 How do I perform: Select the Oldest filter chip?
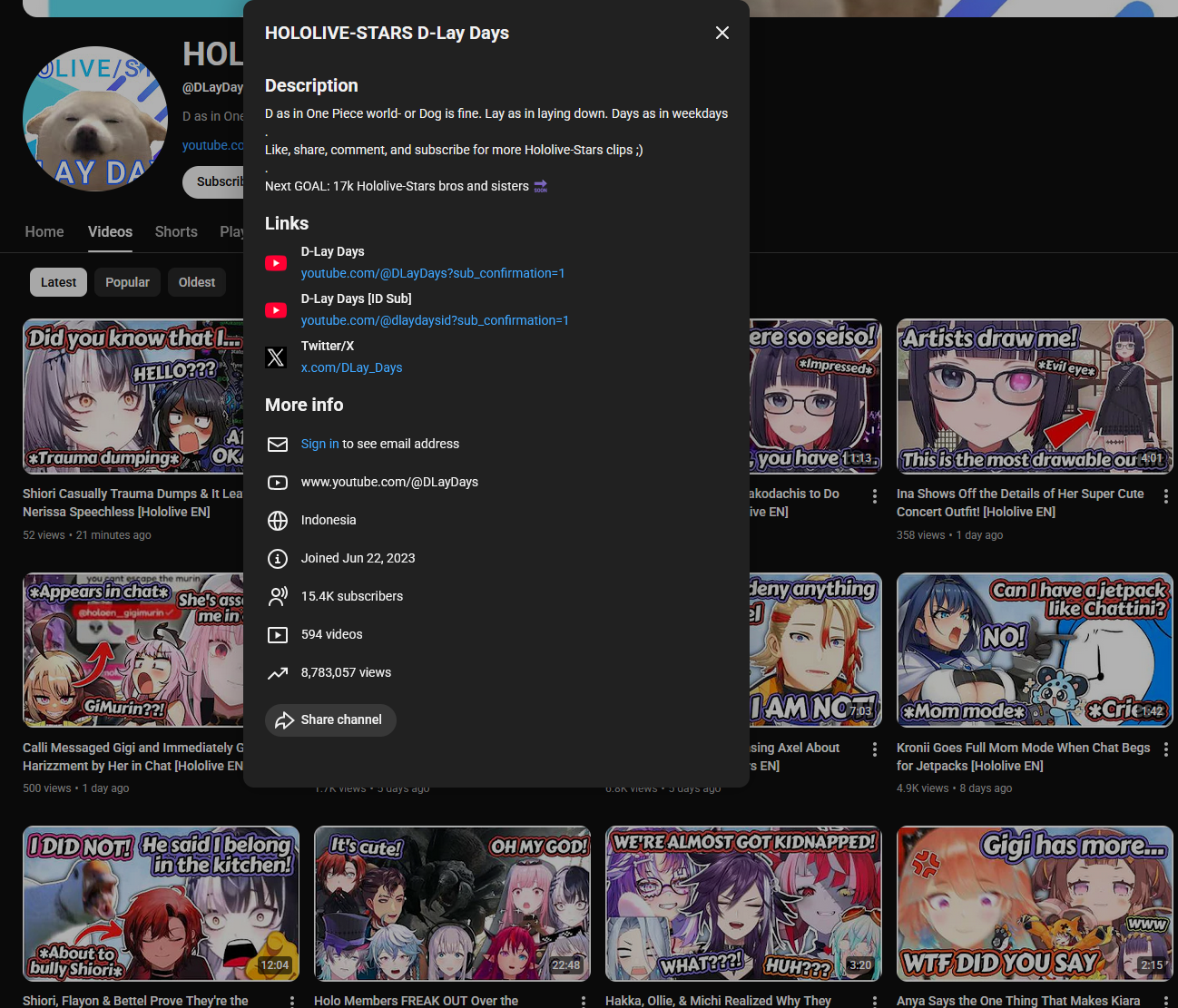(x=197, y=282)
